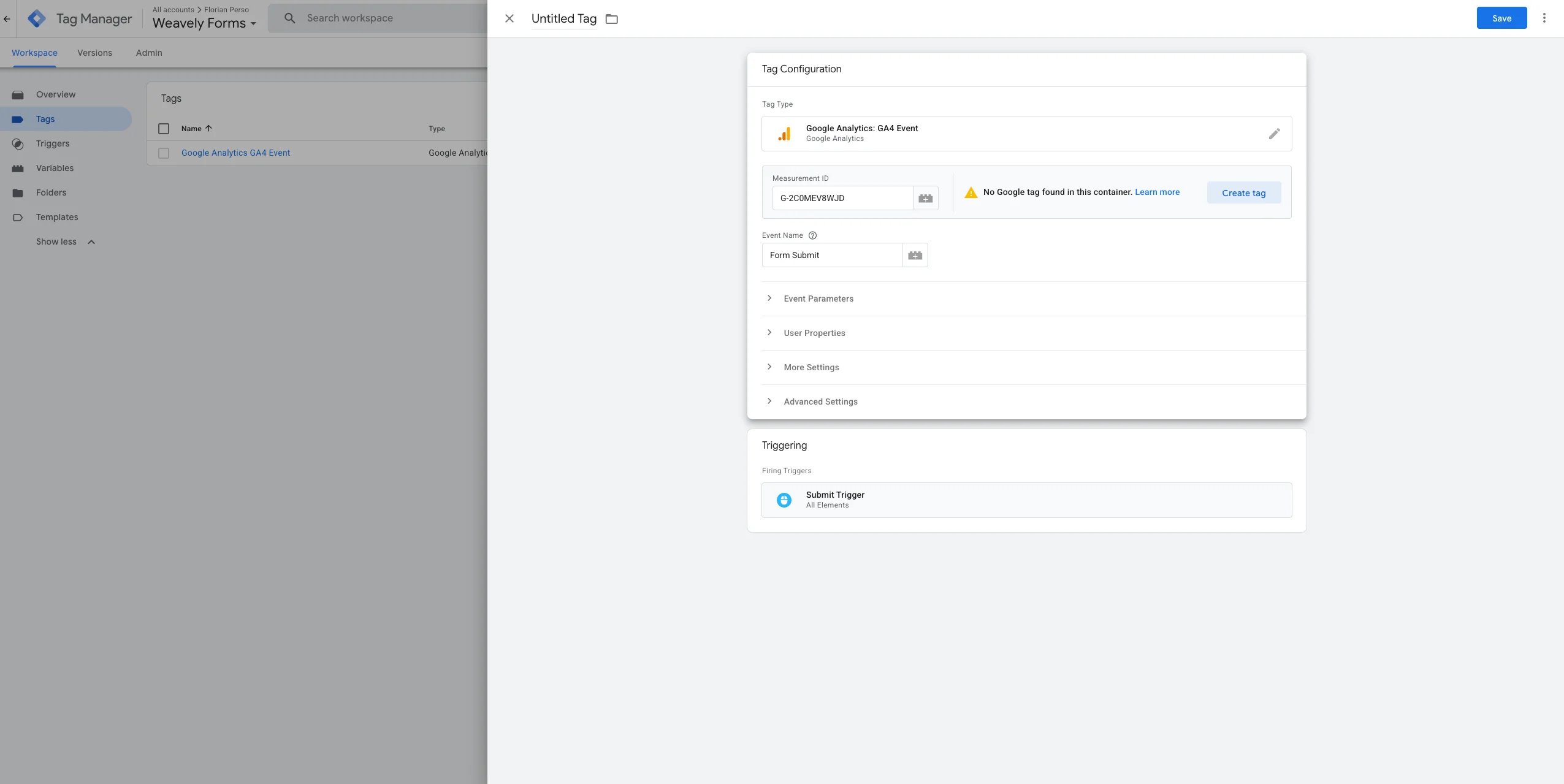Click the Measurement ID input field
The width and height of the screenshot is (1564, 784).
(x=843, y=198)
